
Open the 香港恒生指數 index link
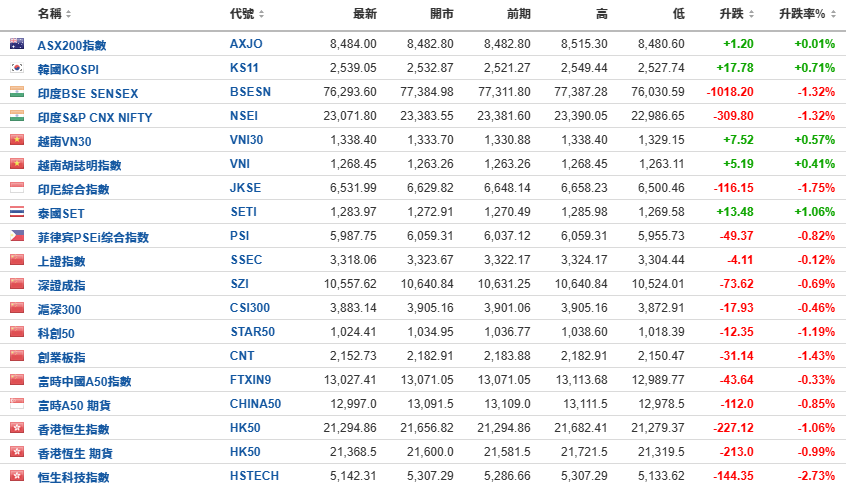(x=73, y=430)
